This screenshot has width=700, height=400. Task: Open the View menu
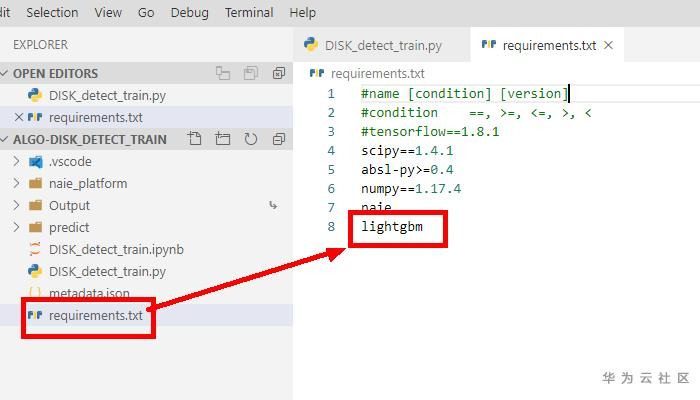click(x=108, y=12)
